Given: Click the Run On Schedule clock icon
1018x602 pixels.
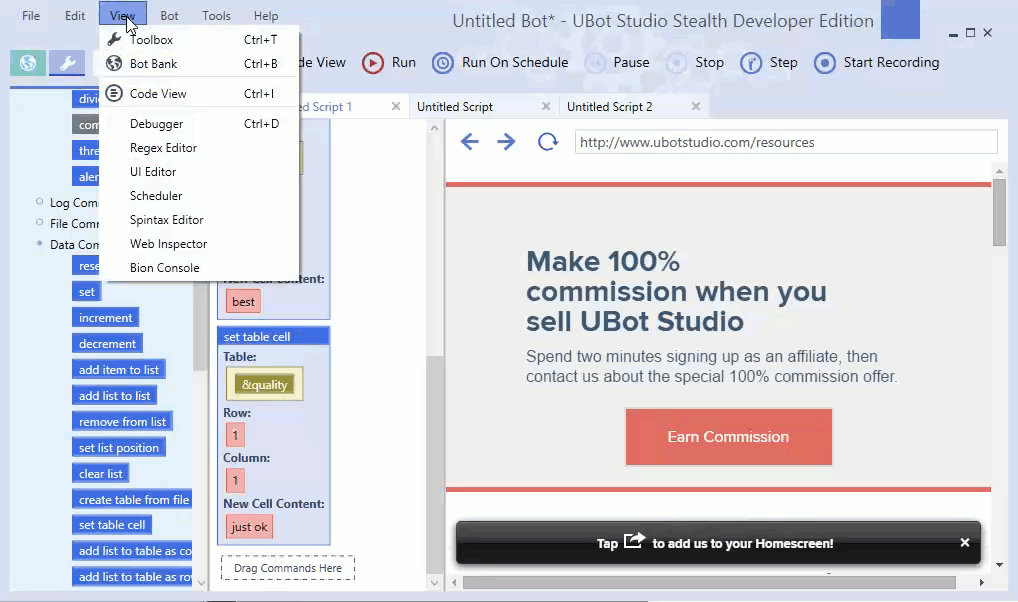Looking at the screenshot, I should click(x=443, y=63).
